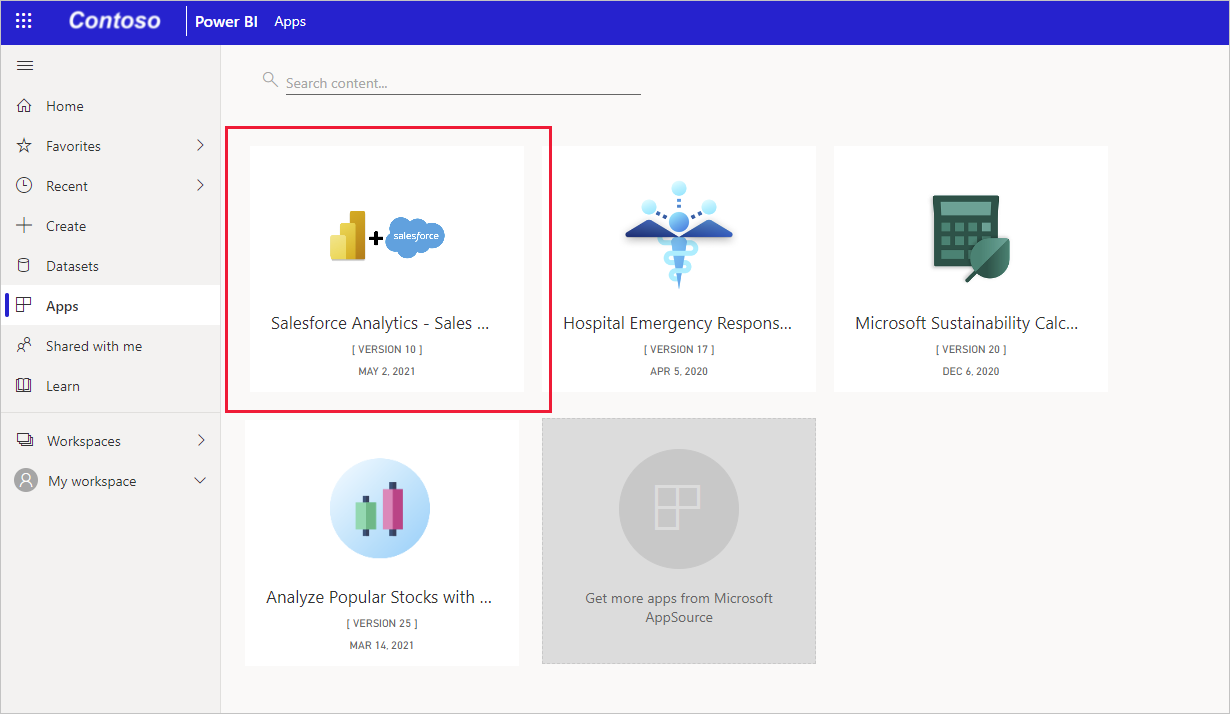Screen dimensions: 1230x714
Task: Click MAR 14, 2021 date text
Action: 382,645
